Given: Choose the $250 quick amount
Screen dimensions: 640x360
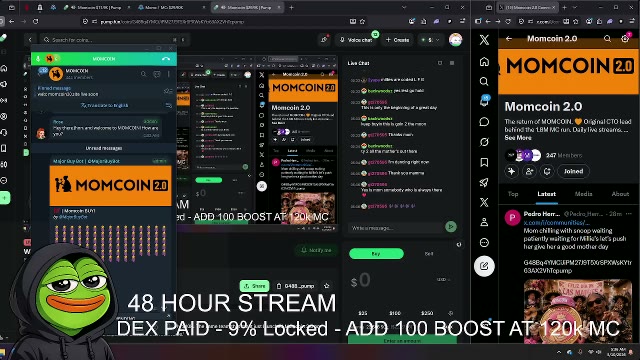Looking at the screenshot, I should point(427,313).
